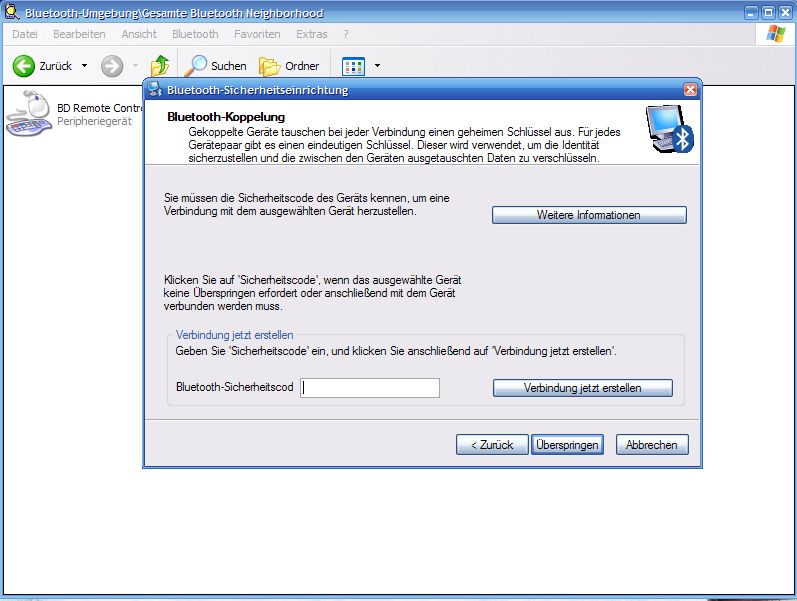Image resolution: width=797 pixels, height=601 pixels.
Task: Click Verbindung jetzt erstellen button
Action: point(583,388)
